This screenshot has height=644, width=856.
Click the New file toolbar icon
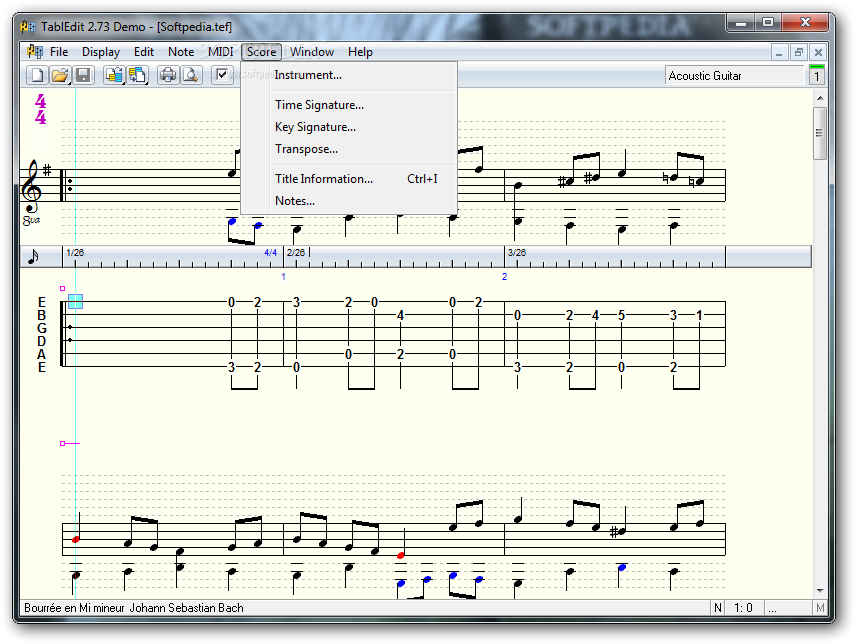tap(37, 75)
